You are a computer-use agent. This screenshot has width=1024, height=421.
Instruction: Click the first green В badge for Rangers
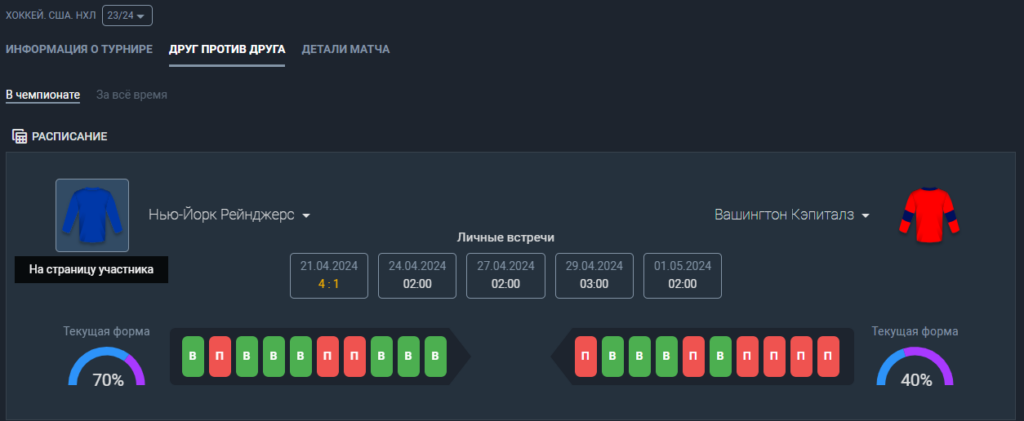[x=193, y=356]
